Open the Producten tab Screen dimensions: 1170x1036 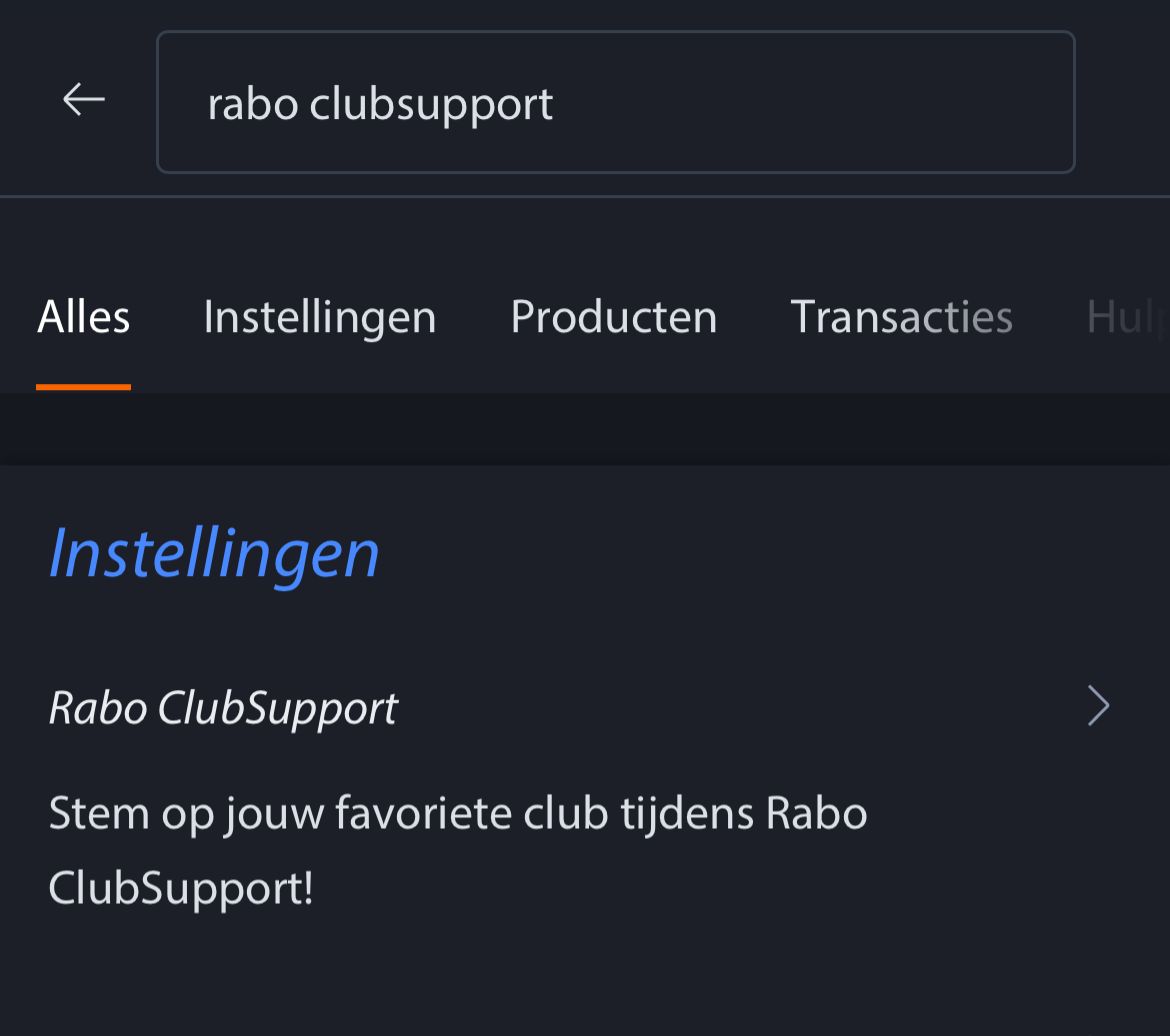pyautogui.click(x=614, y=317)
